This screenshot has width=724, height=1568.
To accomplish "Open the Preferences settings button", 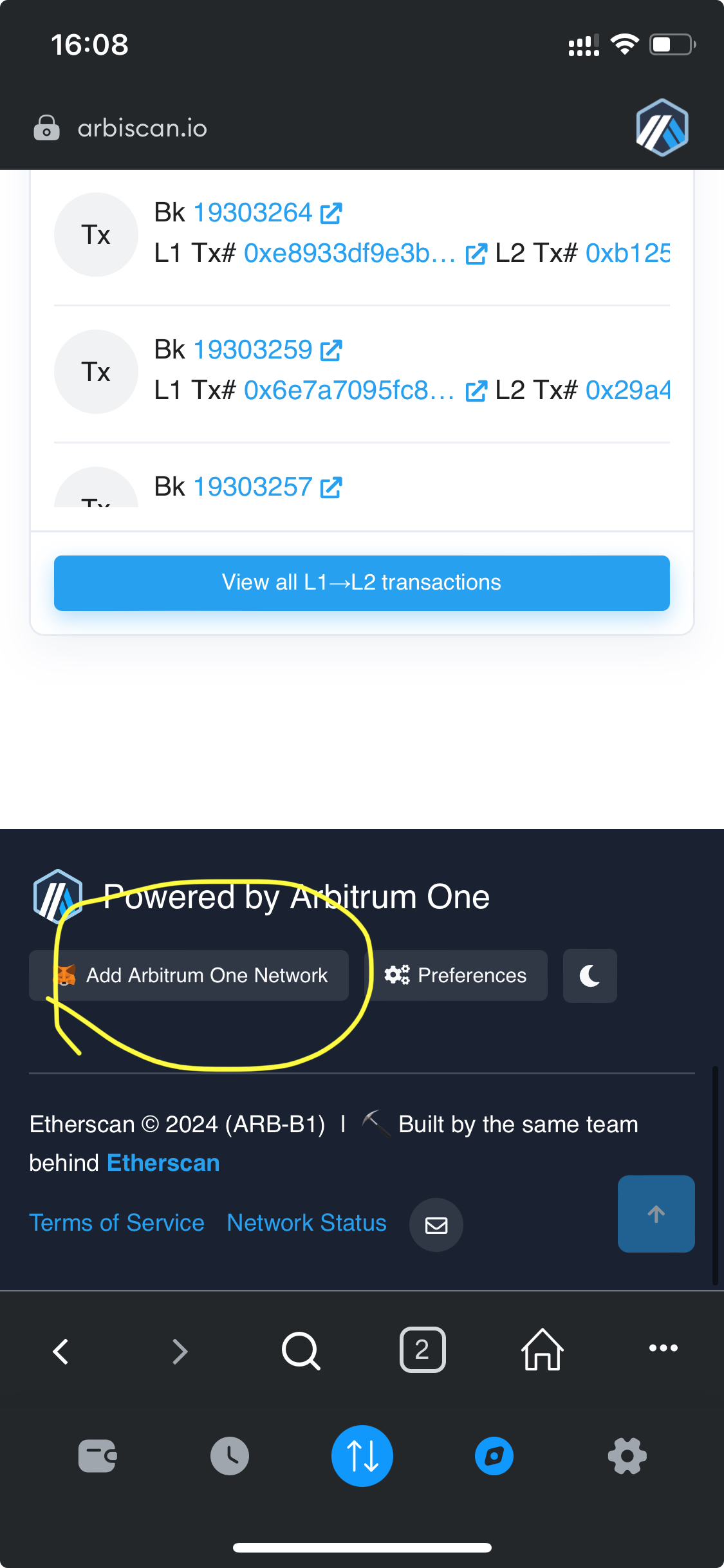I will click(x=456, y=976).
